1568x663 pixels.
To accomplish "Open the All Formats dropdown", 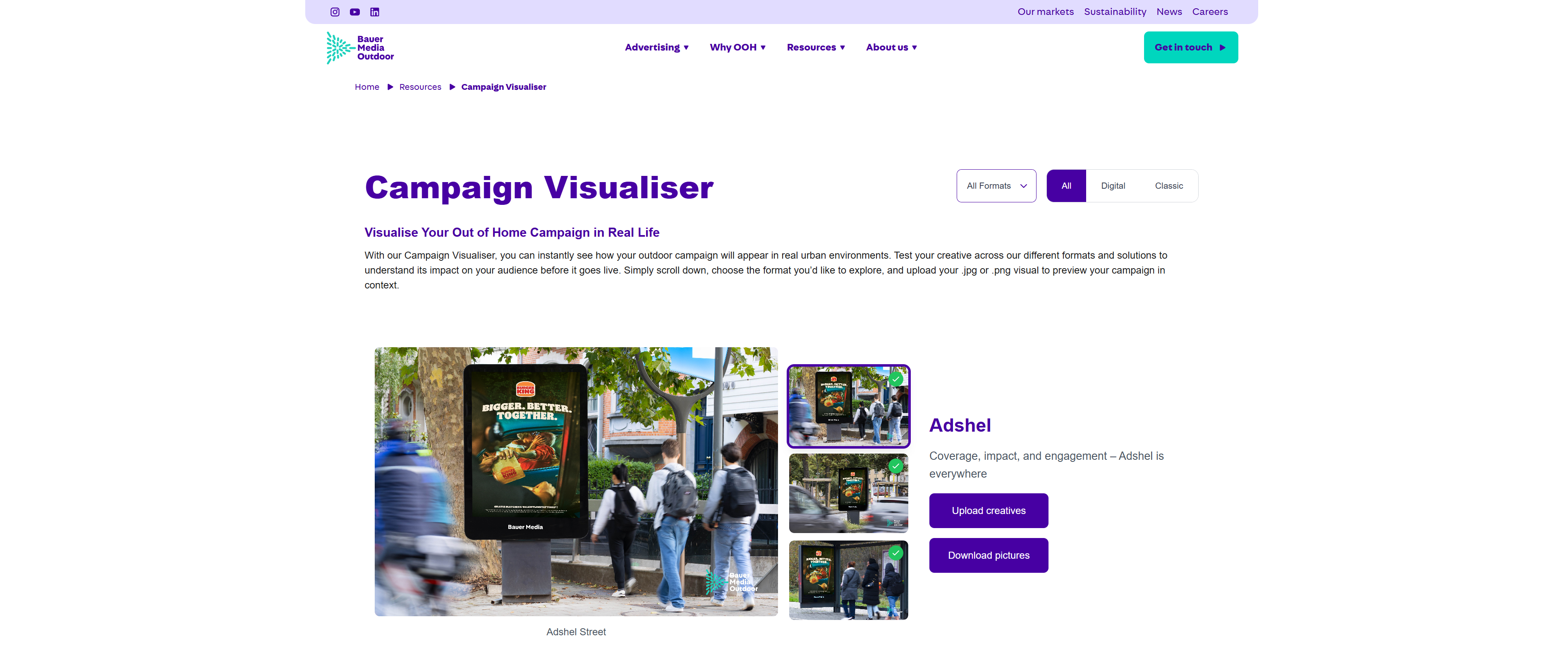I will (x=996, y=186).
